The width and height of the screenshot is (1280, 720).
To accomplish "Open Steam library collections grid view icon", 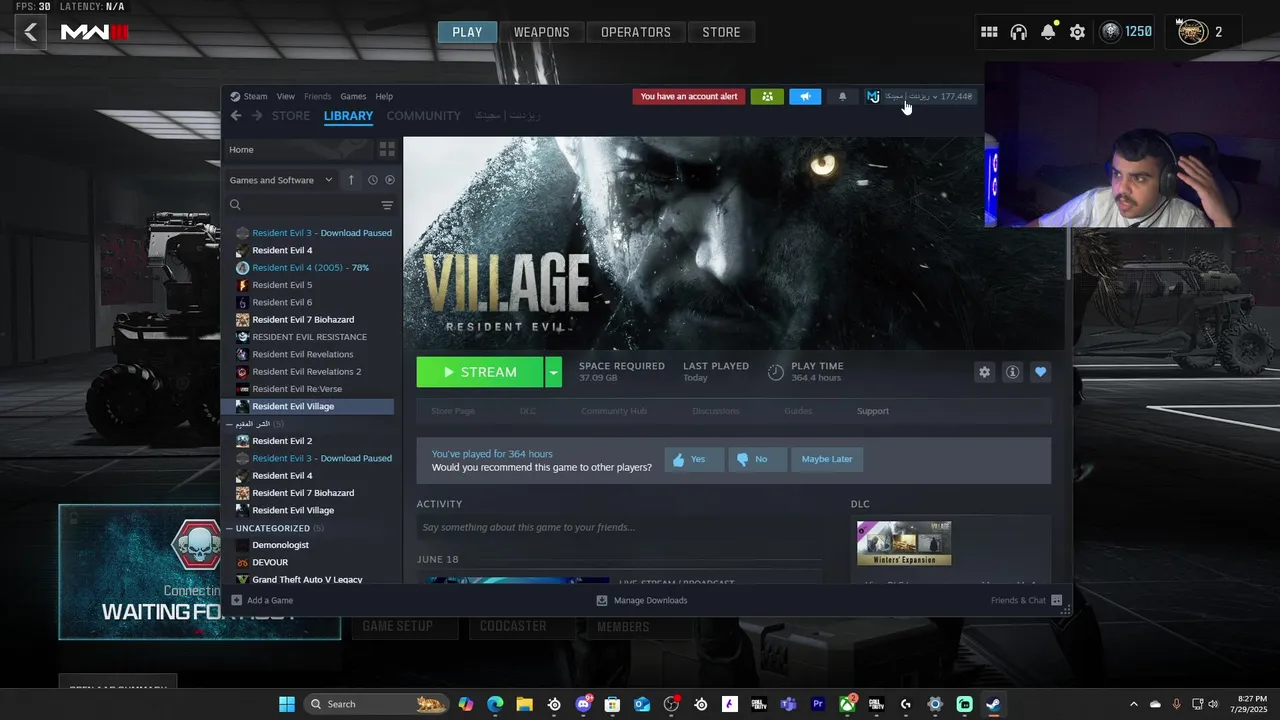I will [387, 149].
